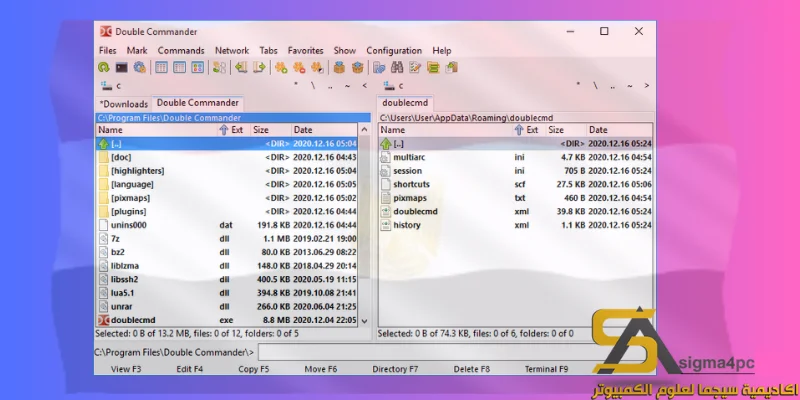The image size is (800, 400).
Task: Switch to Full columns view toolbar icon
Action: (x=179, y=67)
